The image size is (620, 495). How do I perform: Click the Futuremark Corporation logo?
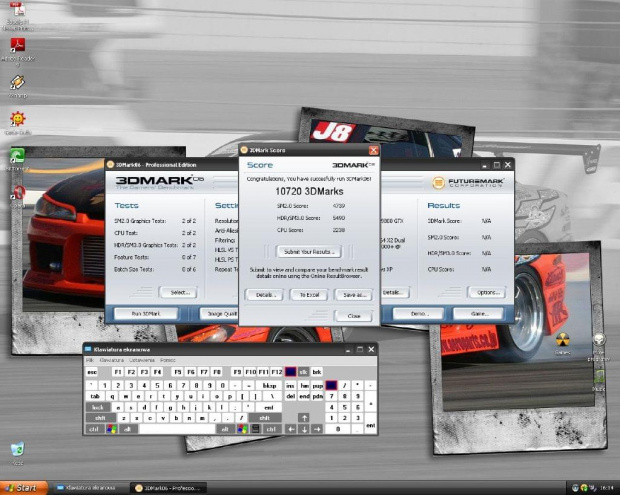tap(468, 182)
